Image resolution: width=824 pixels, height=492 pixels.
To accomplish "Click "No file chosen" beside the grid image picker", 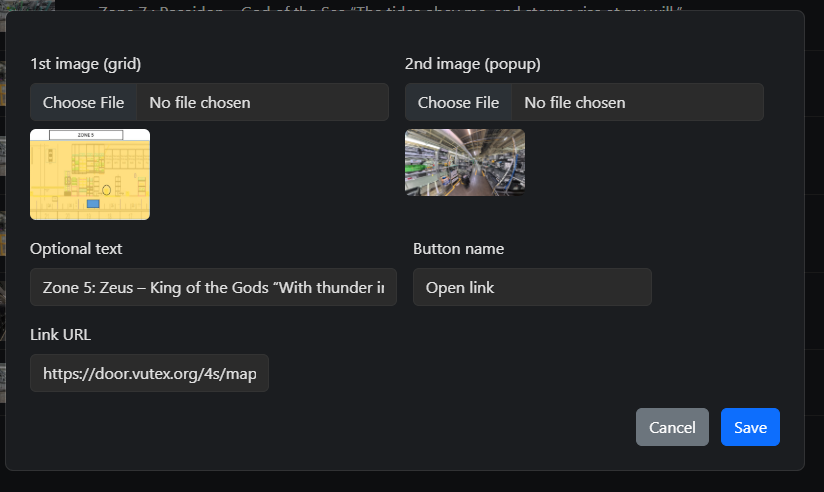I will point(200,102).
